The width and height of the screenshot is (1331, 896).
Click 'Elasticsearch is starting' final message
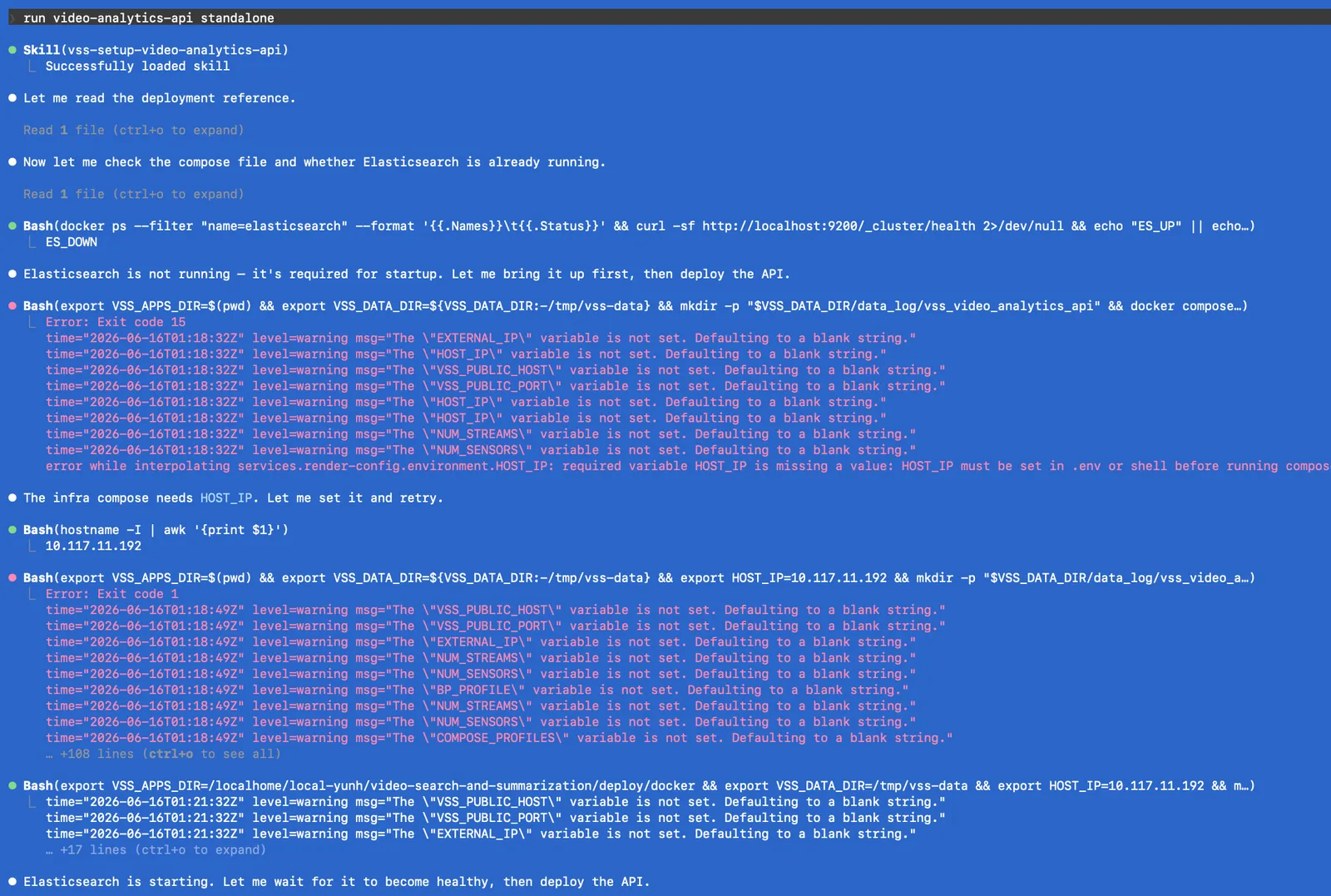[x=336, y=882]
